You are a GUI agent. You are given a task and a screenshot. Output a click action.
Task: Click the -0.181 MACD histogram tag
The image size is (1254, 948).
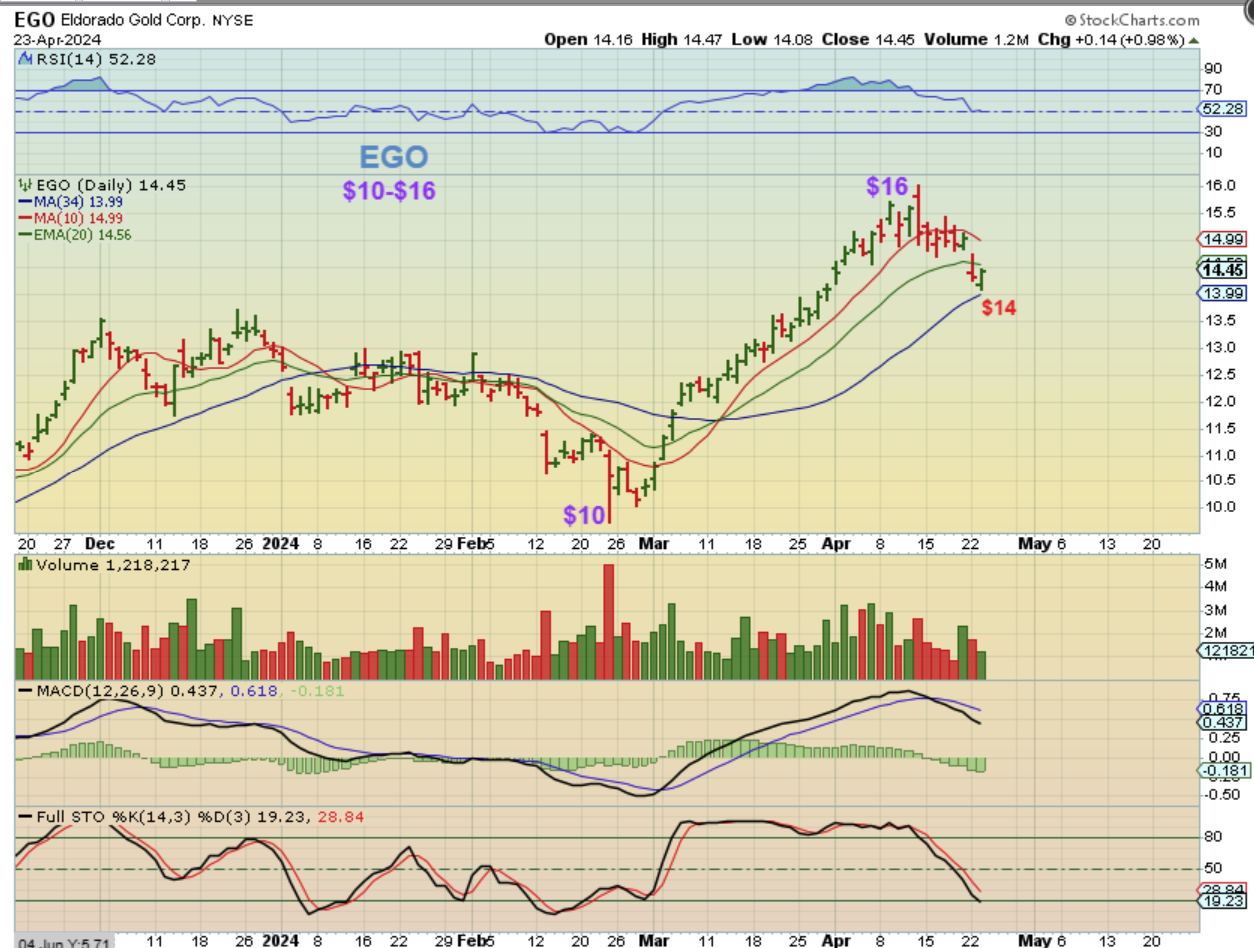click(x=1222, y=769)
